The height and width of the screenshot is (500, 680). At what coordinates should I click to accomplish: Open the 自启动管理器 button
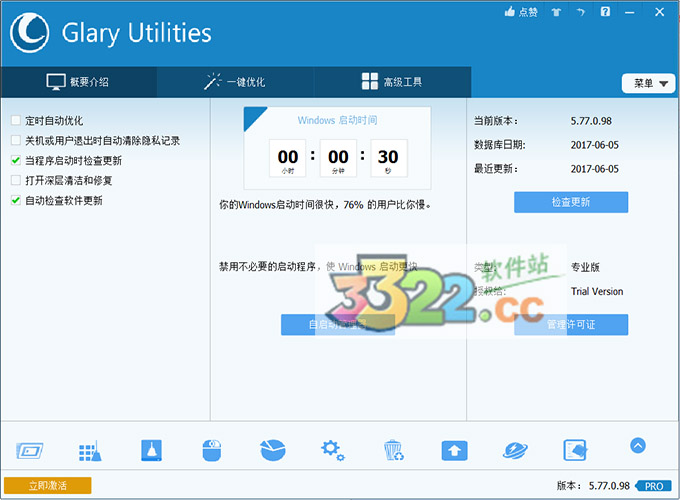pyautogui.click(x=338, y=324)
